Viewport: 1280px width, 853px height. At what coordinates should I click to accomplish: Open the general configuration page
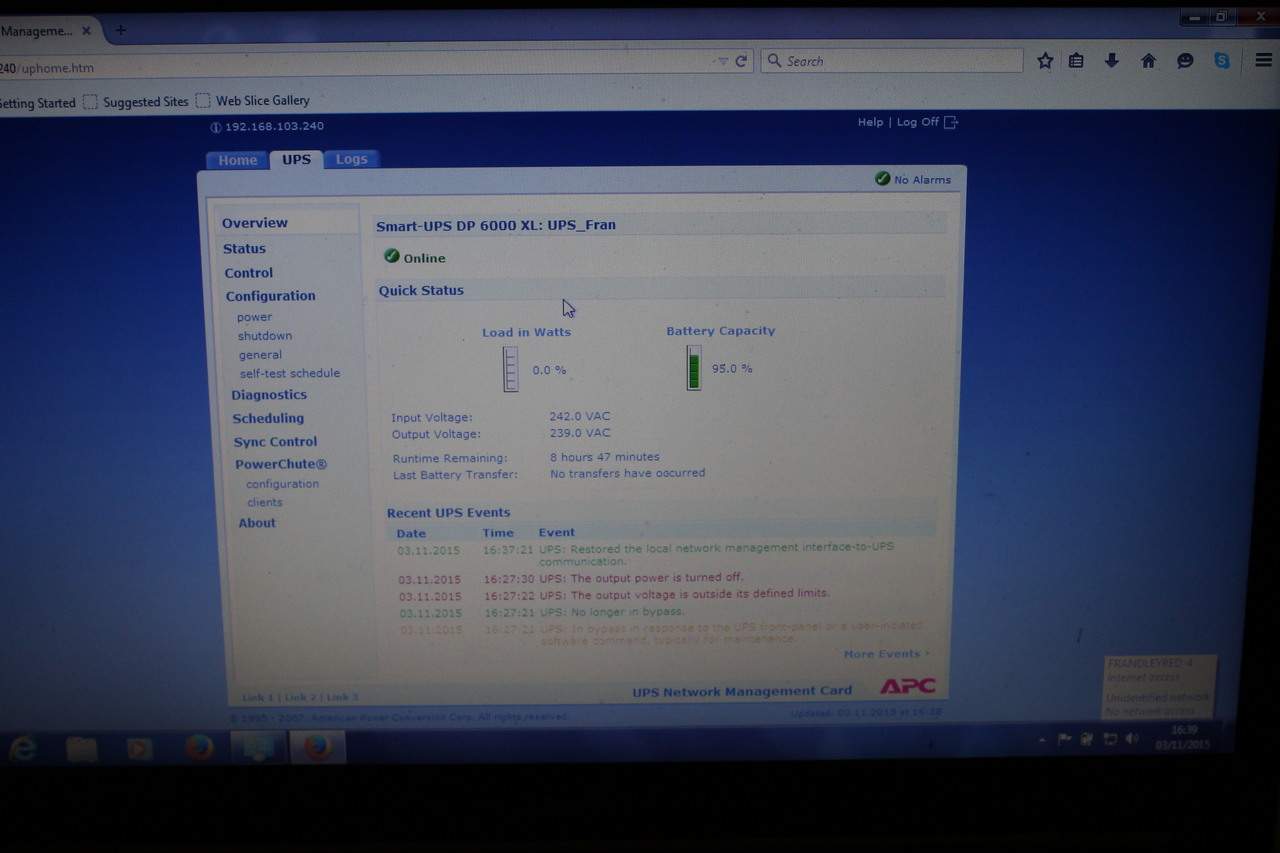coord(260,355)
